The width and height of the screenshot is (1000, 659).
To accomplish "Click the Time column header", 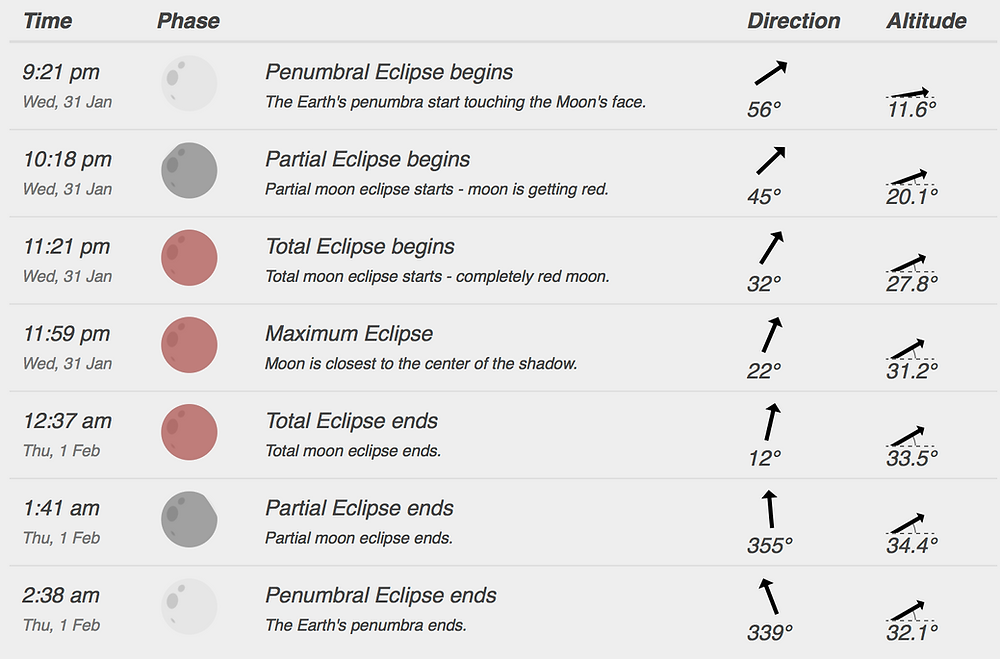I will tap(48, 21).
